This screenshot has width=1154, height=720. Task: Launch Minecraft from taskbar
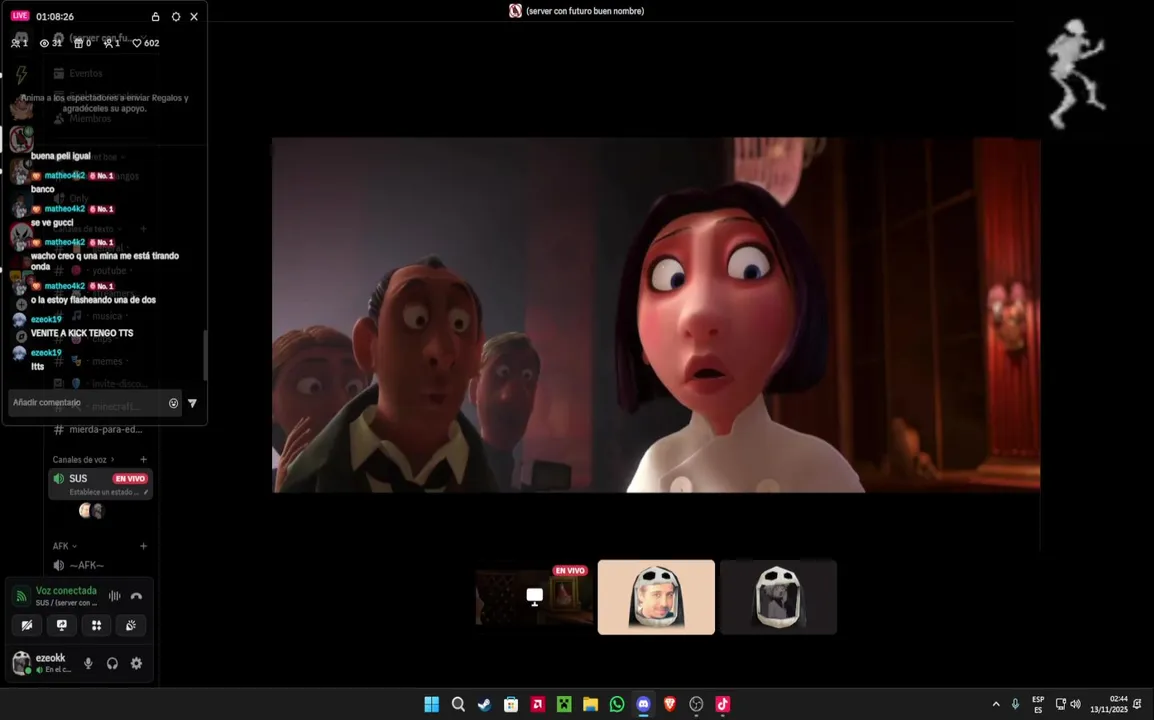[564, 705]
